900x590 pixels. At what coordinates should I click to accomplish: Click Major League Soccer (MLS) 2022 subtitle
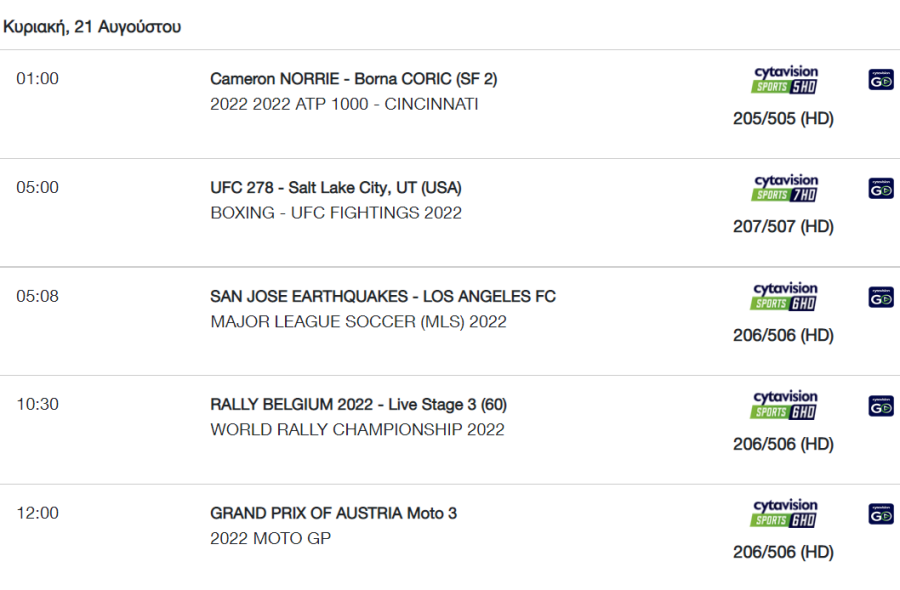point(358,321)
